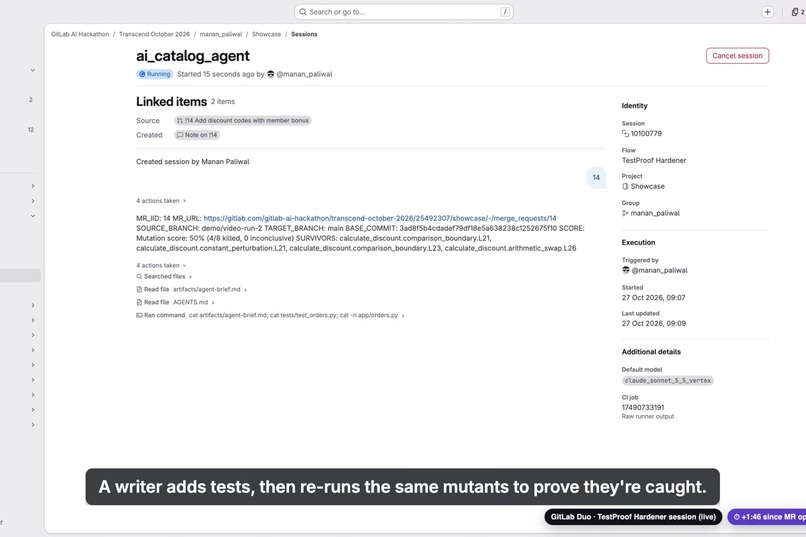Open manan_paliwal group in Identity panel

point(655,213)
